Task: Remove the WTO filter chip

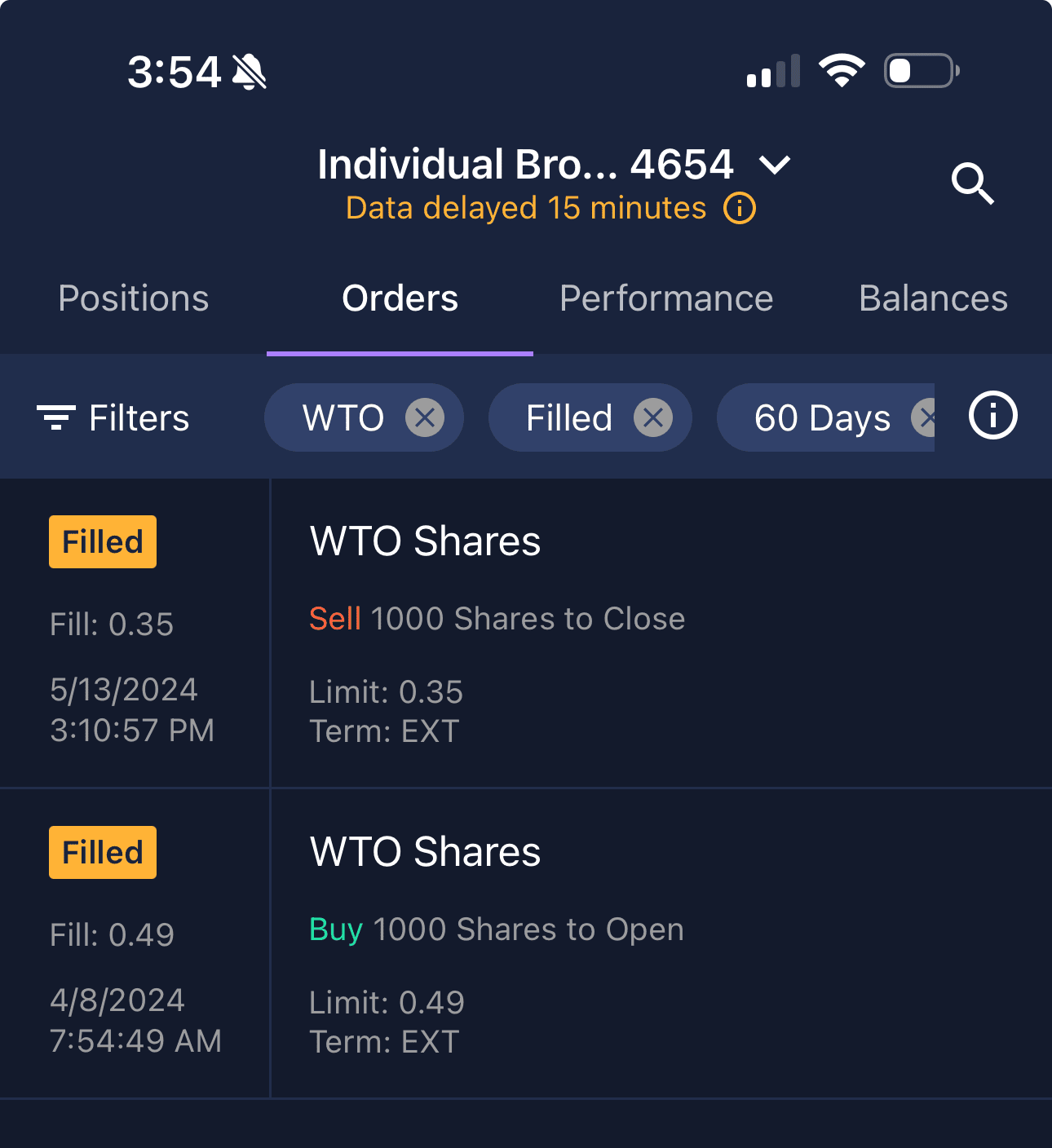Action: 425,418
